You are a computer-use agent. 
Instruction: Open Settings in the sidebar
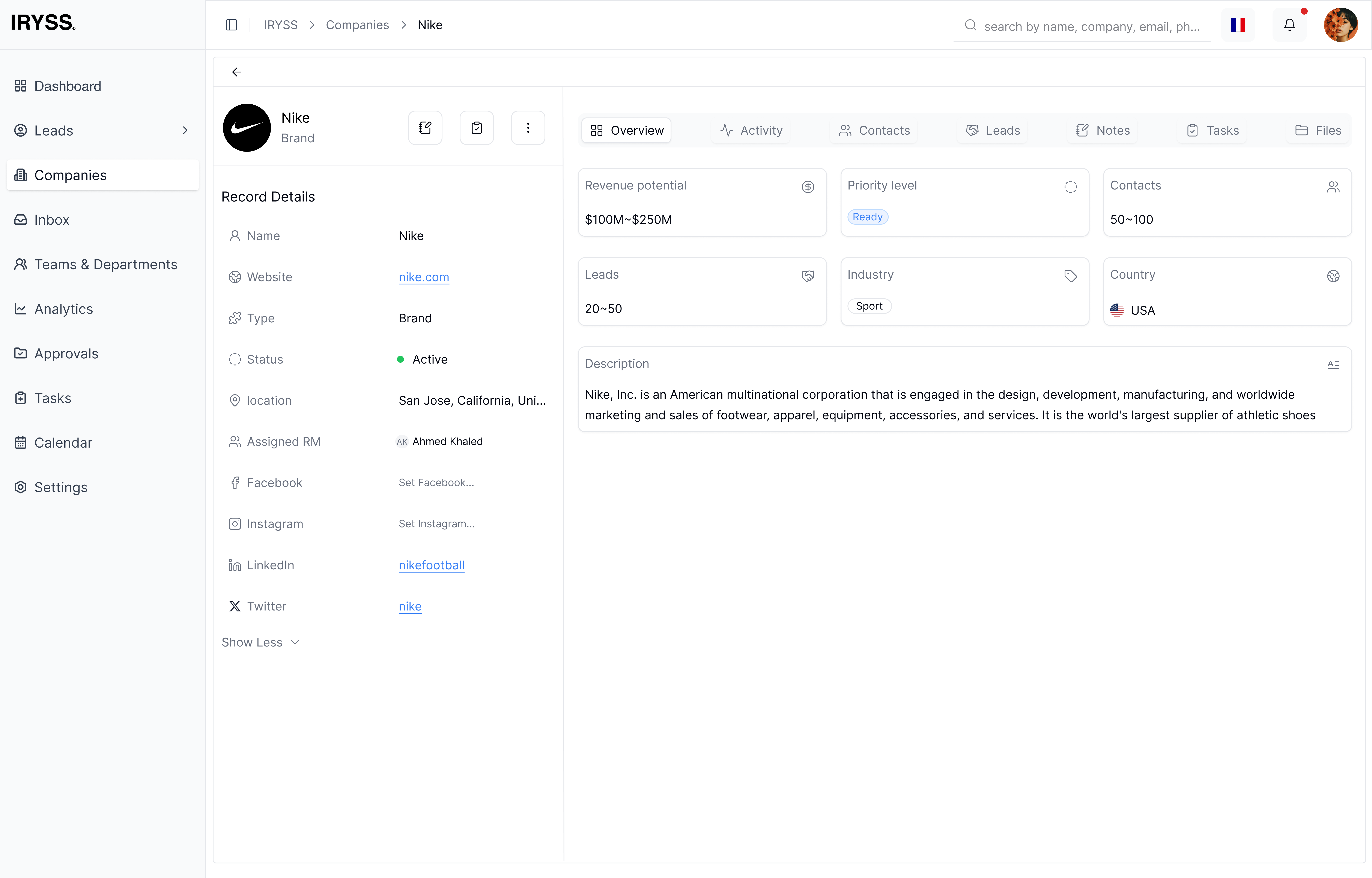103,487
